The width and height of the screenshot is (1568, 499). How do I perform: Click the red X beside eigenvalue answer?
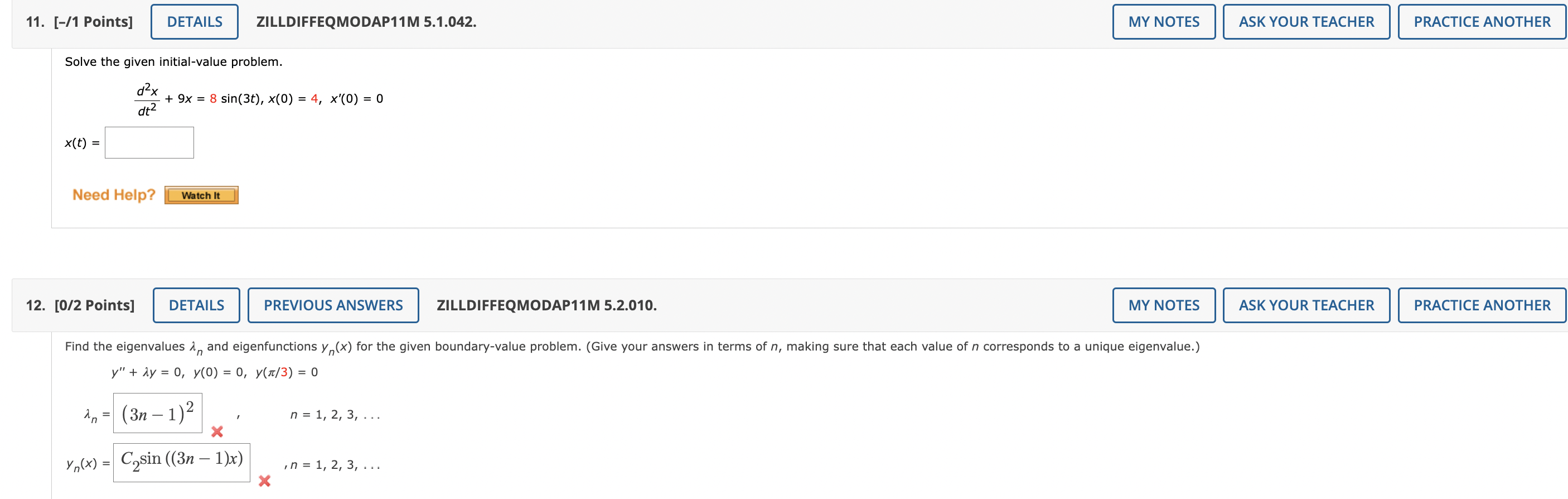217,432
